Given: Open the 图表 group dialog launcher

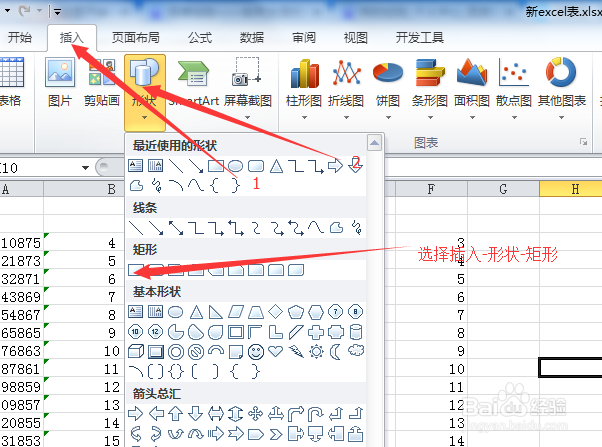Looking at the screenshot, I should tap(584, 142).
